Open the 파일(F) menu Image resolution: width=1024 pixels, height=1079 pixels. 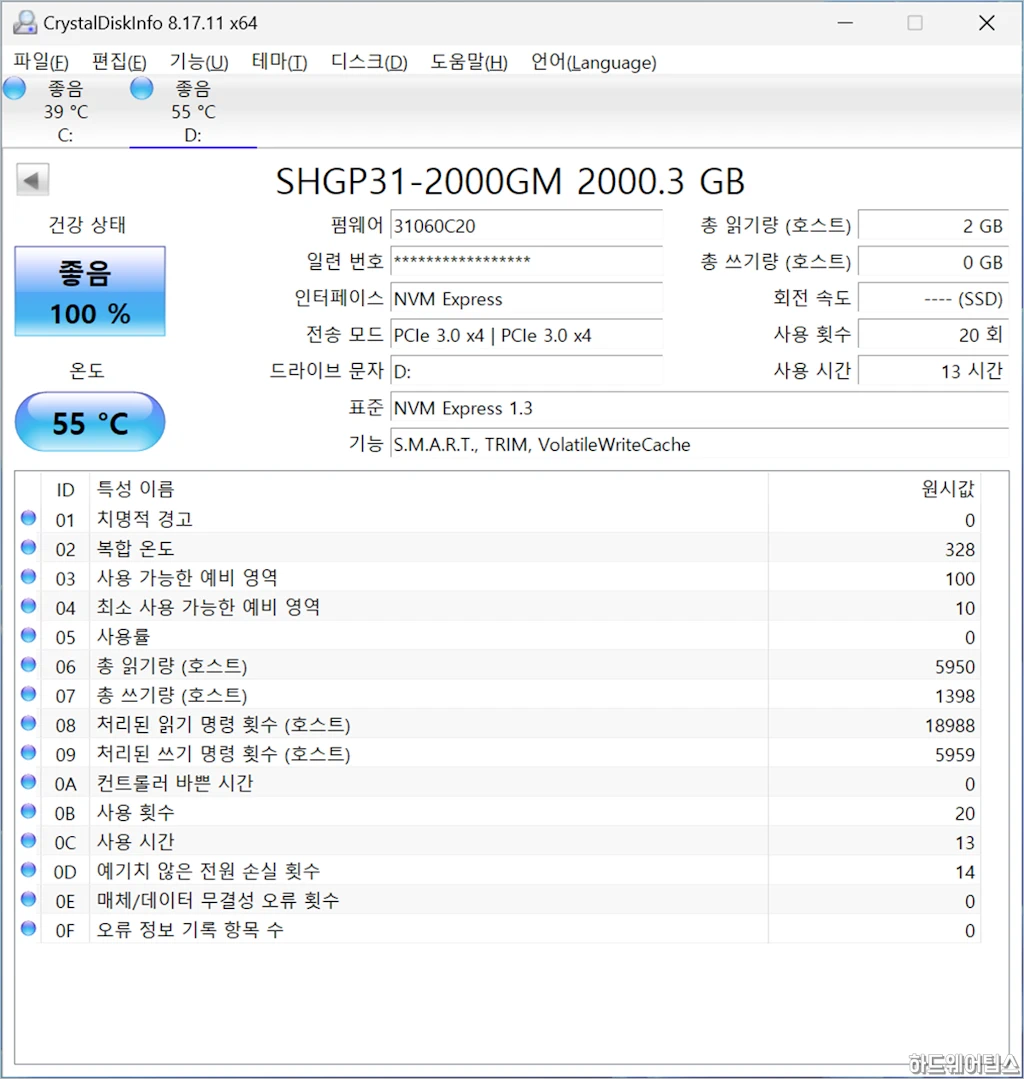point(41,62)
